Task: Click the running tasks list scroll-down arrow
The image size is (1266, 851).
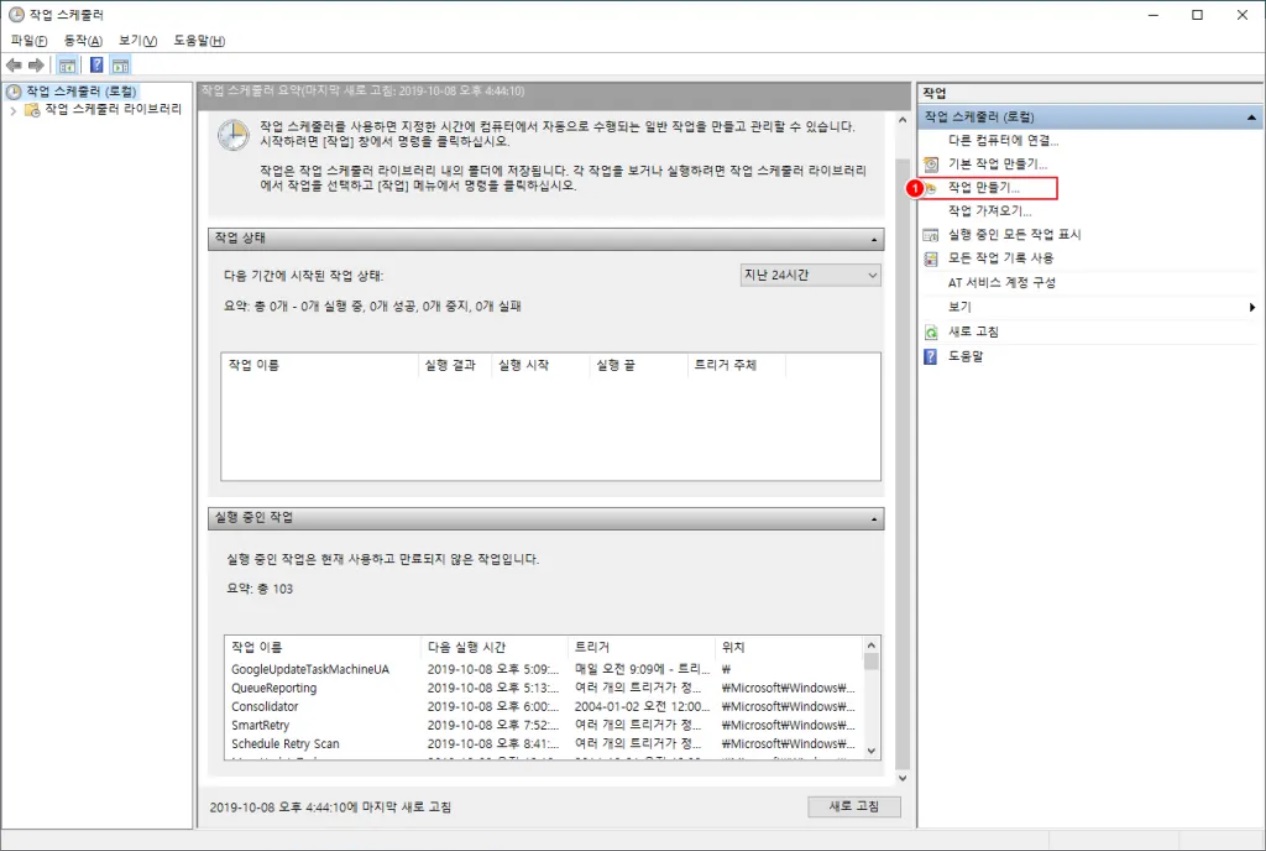Action: click(871, 750)
